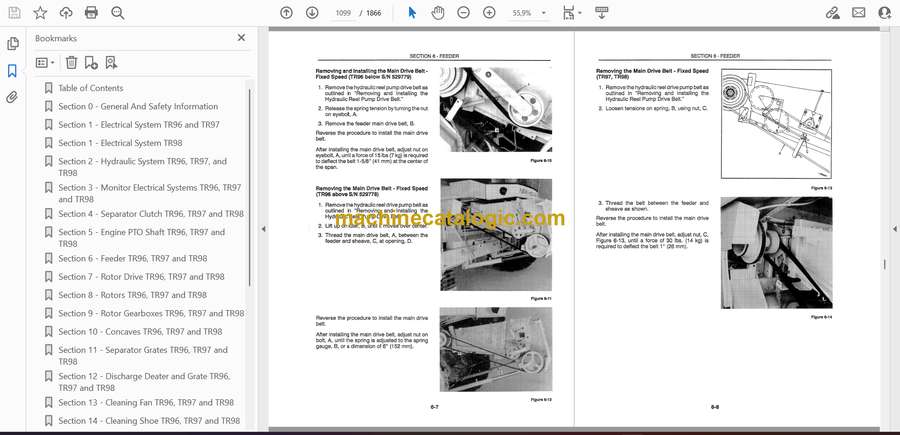Viewport: 900px width, 435px height.
Task: Expand the right tools pane arrow
Action: (894, 229)
